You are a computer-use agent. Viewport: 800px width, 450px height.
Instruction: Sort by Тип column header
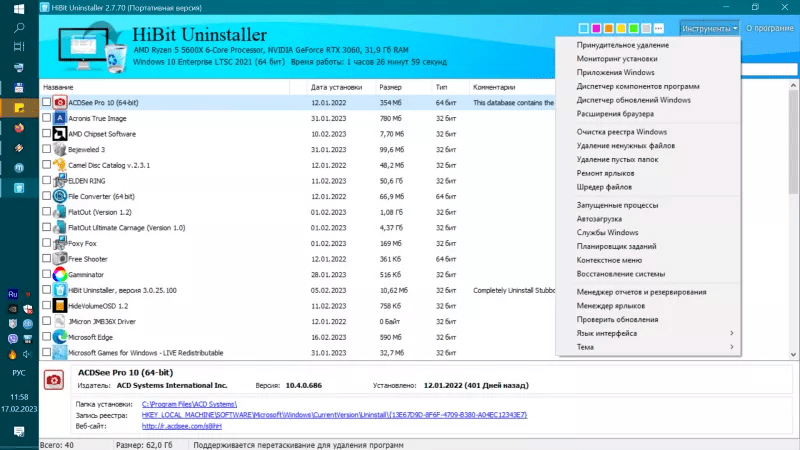(450, 87)
